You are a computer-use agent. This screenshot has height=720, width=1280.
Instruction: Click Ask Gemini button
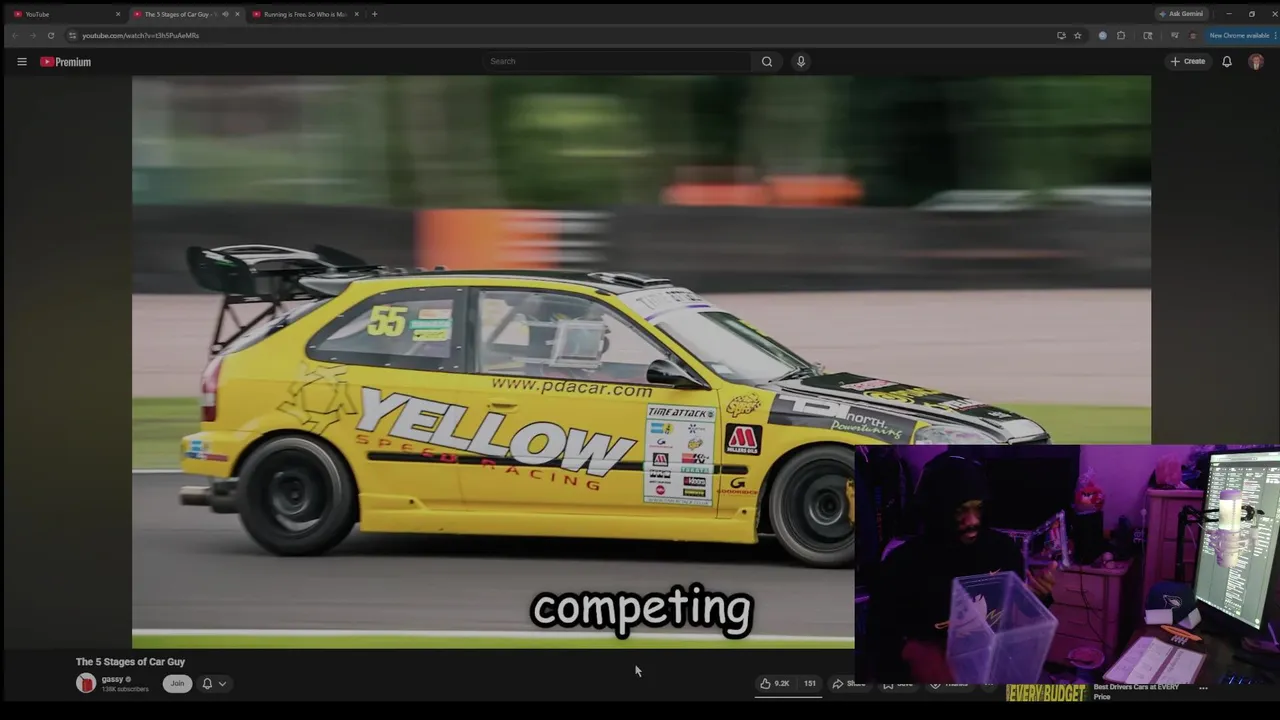(1181, 14)
